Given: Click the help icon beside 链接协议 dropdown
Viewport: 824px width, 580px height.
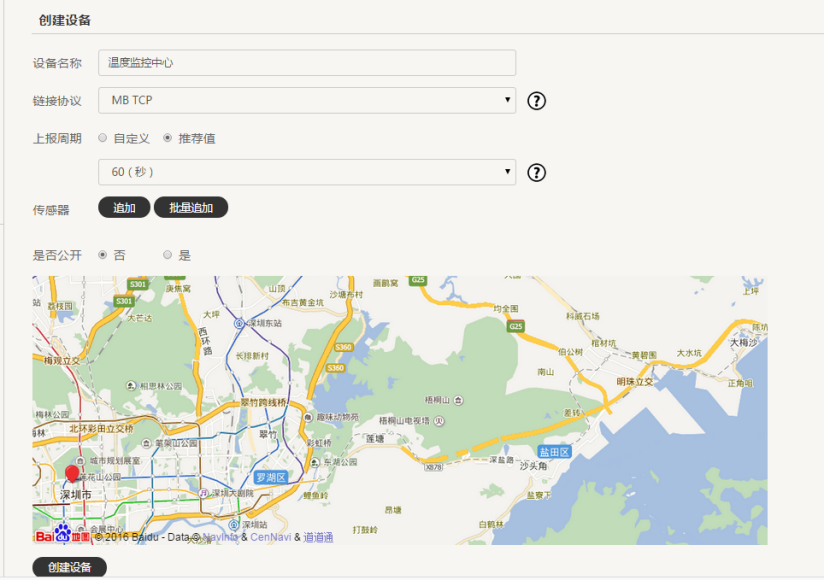Looking at the screenshot, I should pos(537,100).
